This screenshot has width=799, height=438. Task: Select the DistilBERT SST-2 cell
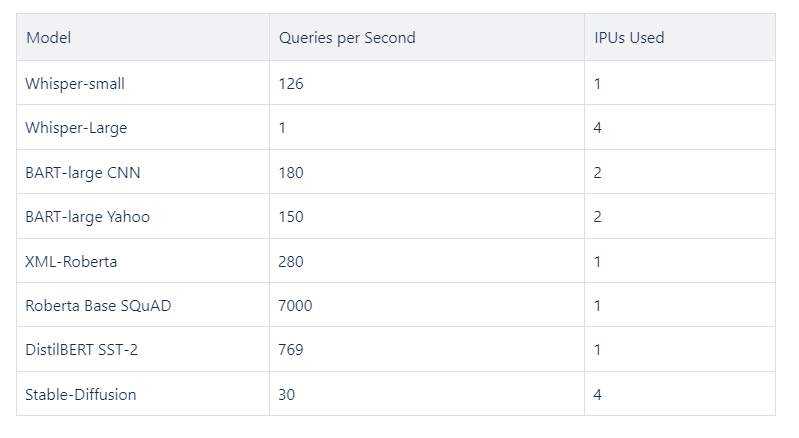click(86, 350)
